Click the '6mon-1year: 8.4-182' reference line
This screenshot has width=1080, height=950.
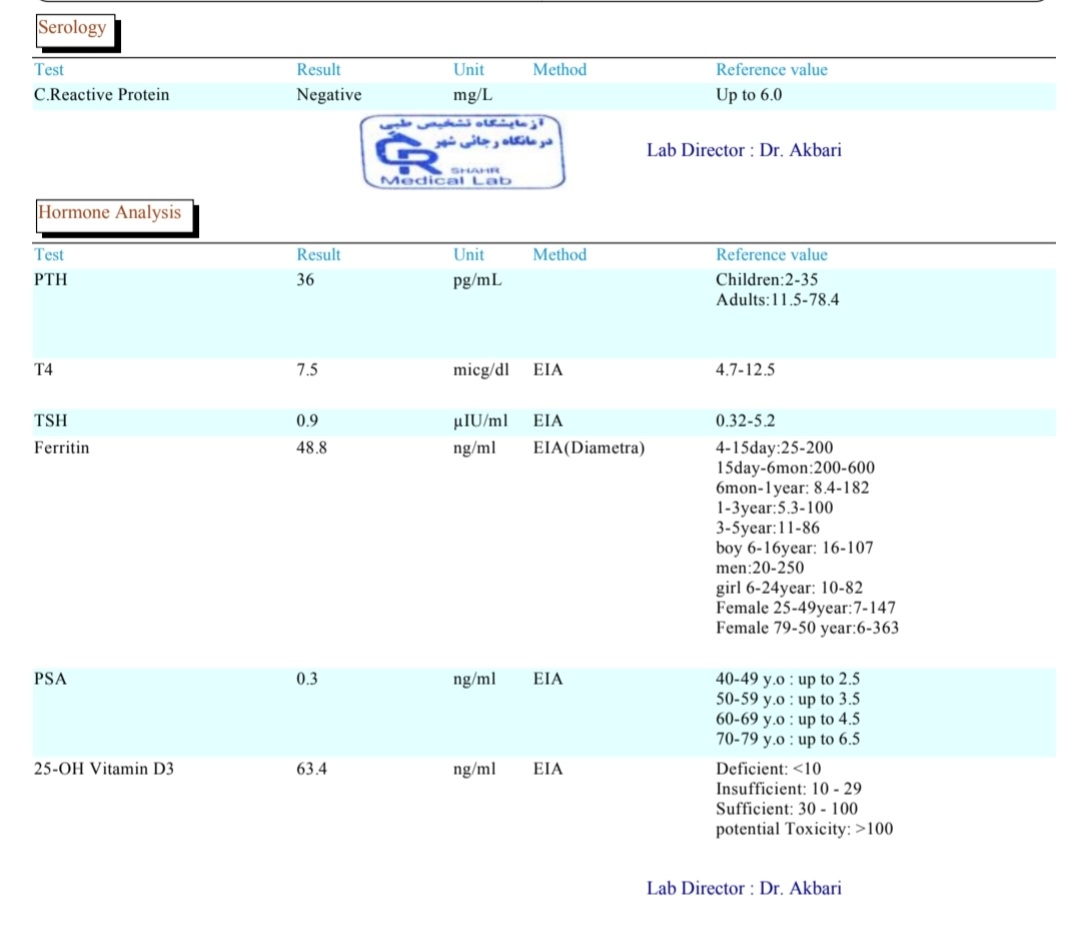pos(792,488)
